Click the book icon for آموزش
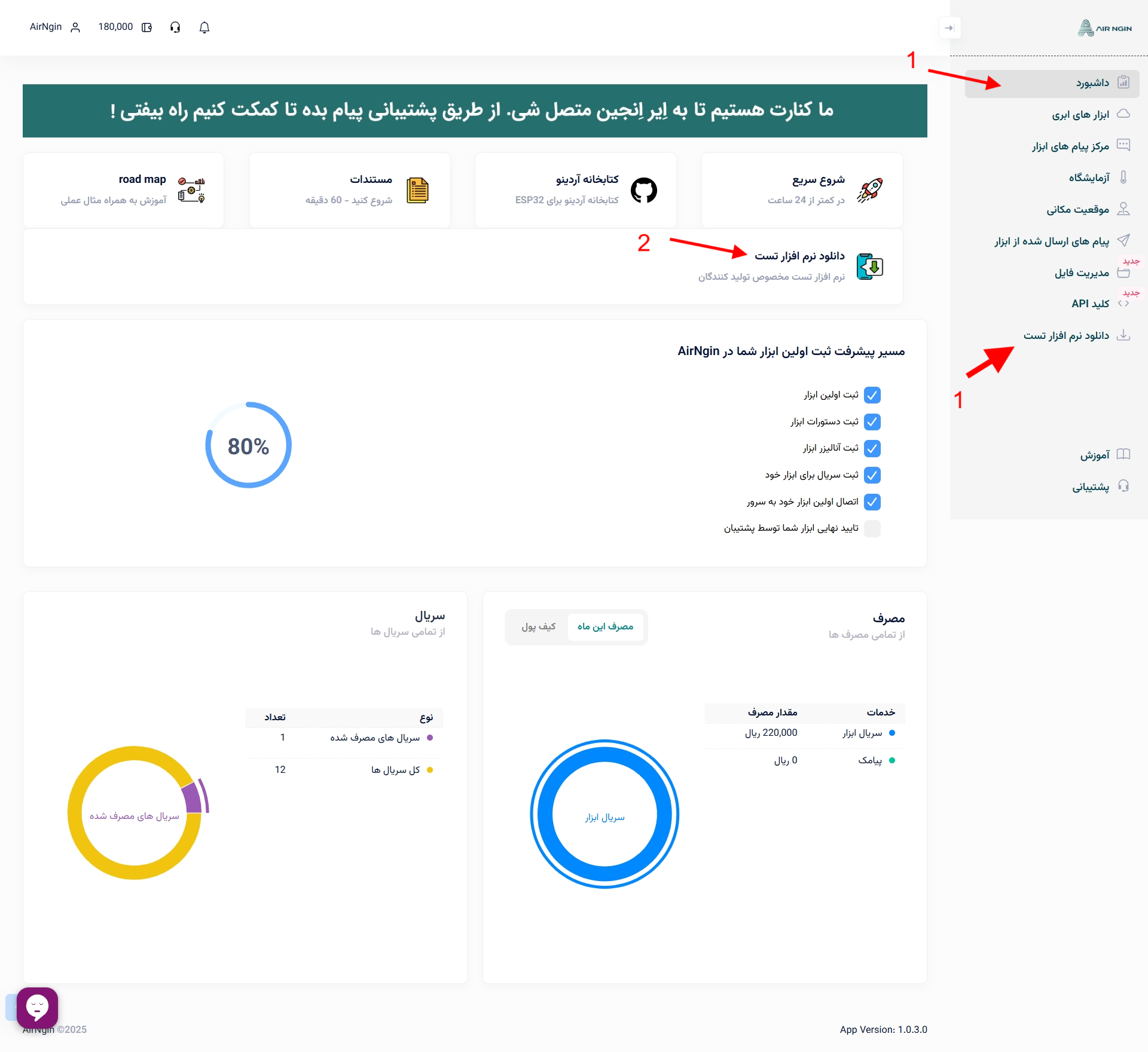Viewport: 1148px width, 1052px height. (1123, 454)
